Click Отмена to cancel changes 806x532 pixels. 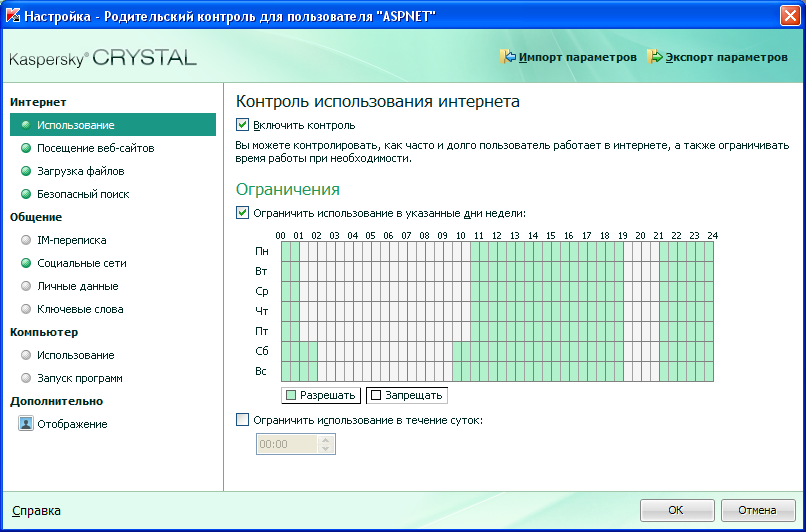tap(758, 510)
